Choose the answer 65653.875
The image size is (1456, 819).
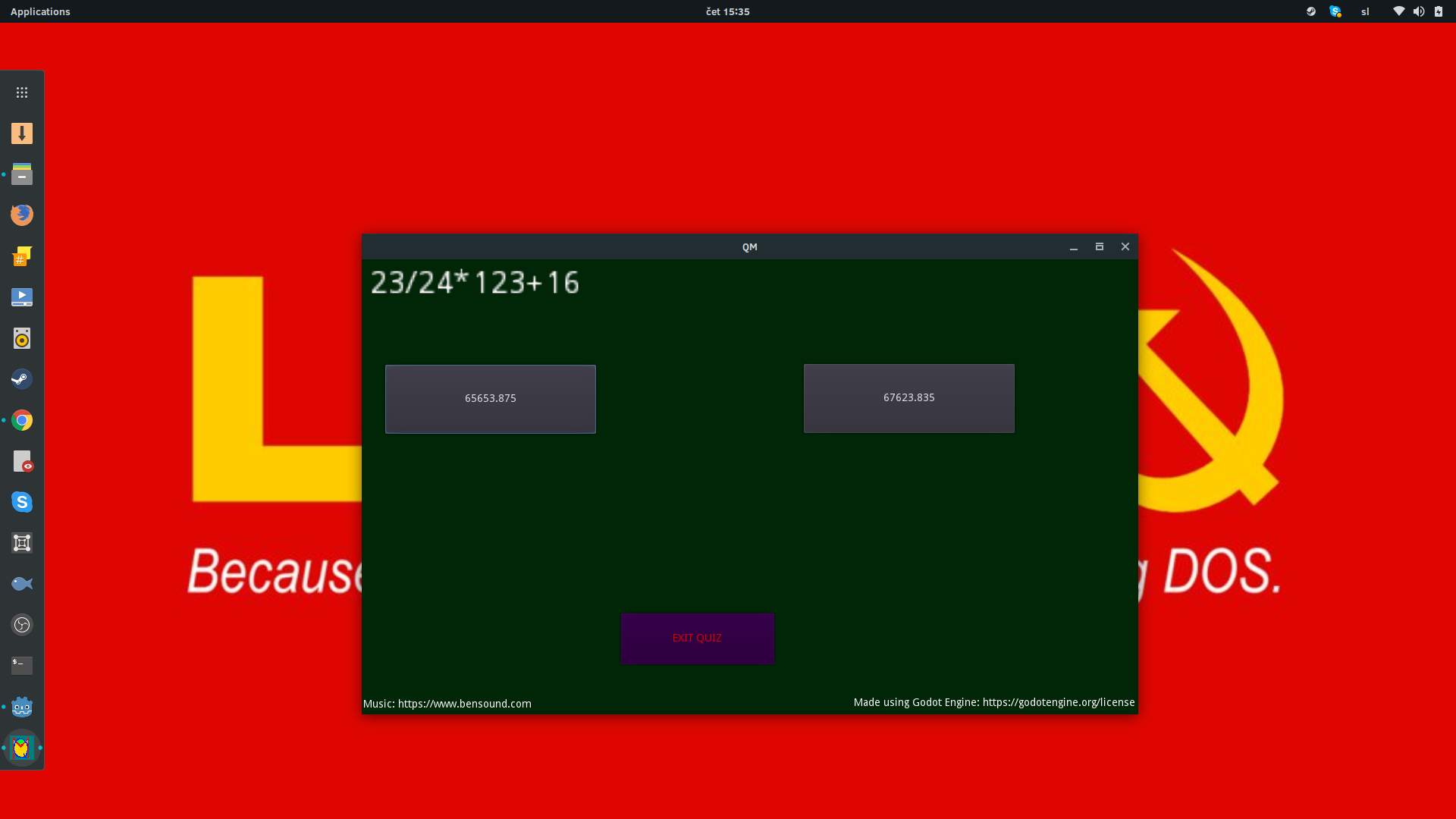point(490,399)
